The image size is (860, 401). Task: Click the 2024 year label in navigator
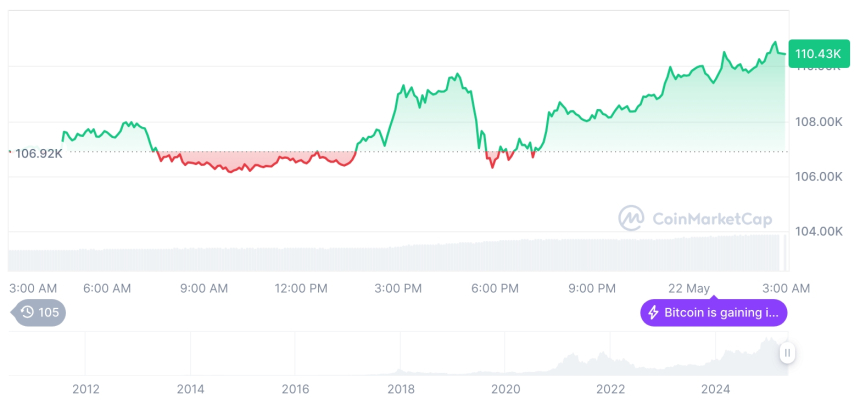[716, 389]
